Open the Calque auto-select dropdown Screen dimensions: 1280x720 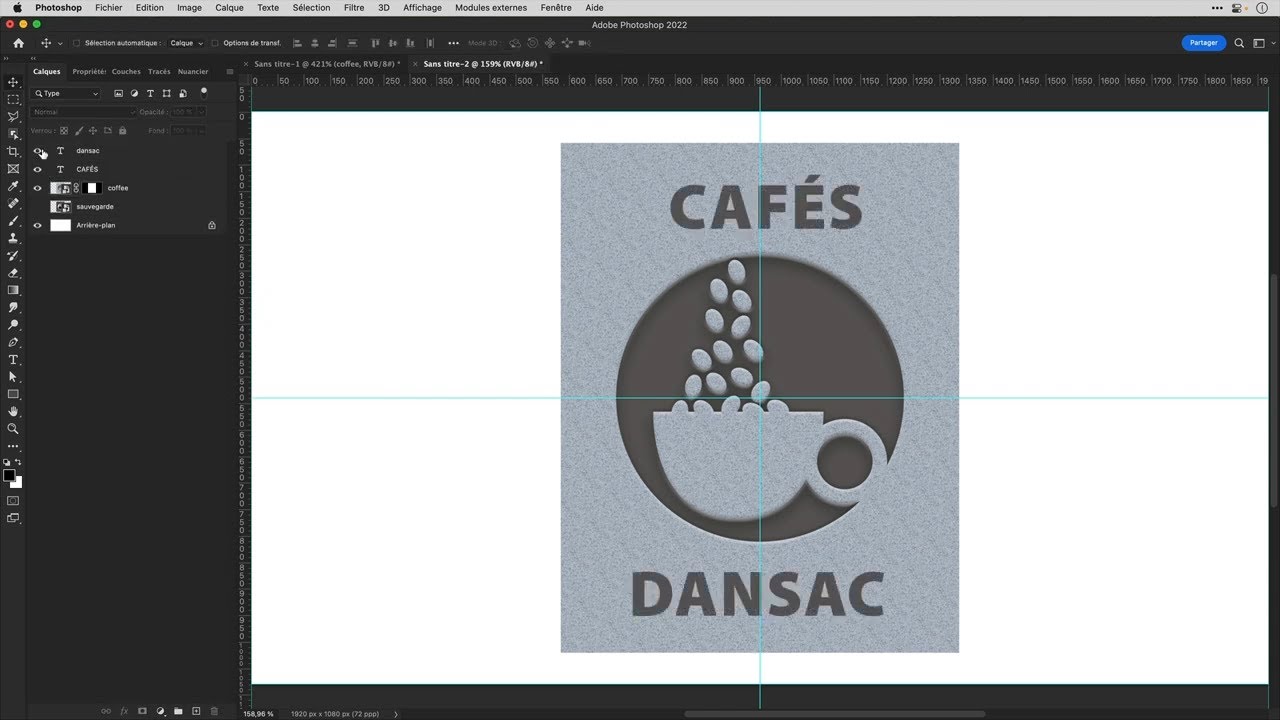click(185, 43)
